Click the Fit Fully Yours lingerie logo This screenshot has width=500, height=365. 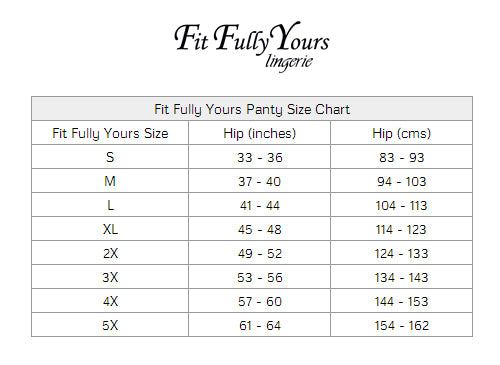click(252, 46)
